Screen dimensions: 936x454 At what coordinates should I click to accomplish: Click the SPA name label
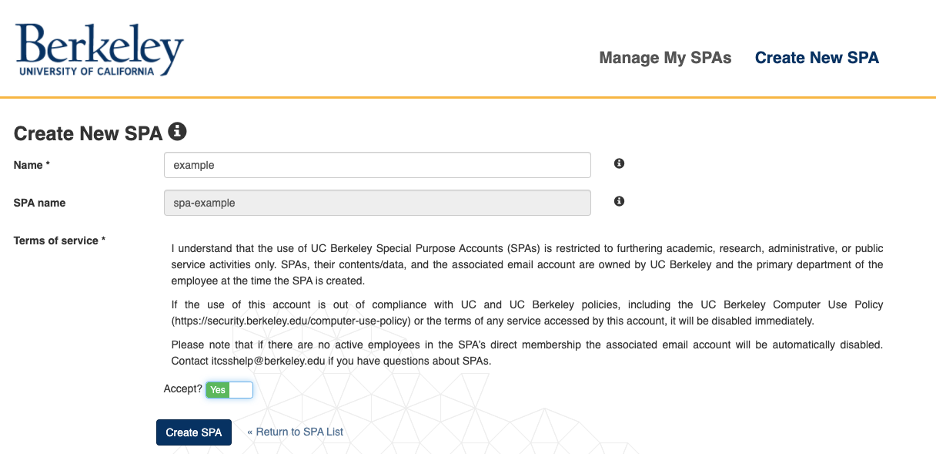coord(39,203)
